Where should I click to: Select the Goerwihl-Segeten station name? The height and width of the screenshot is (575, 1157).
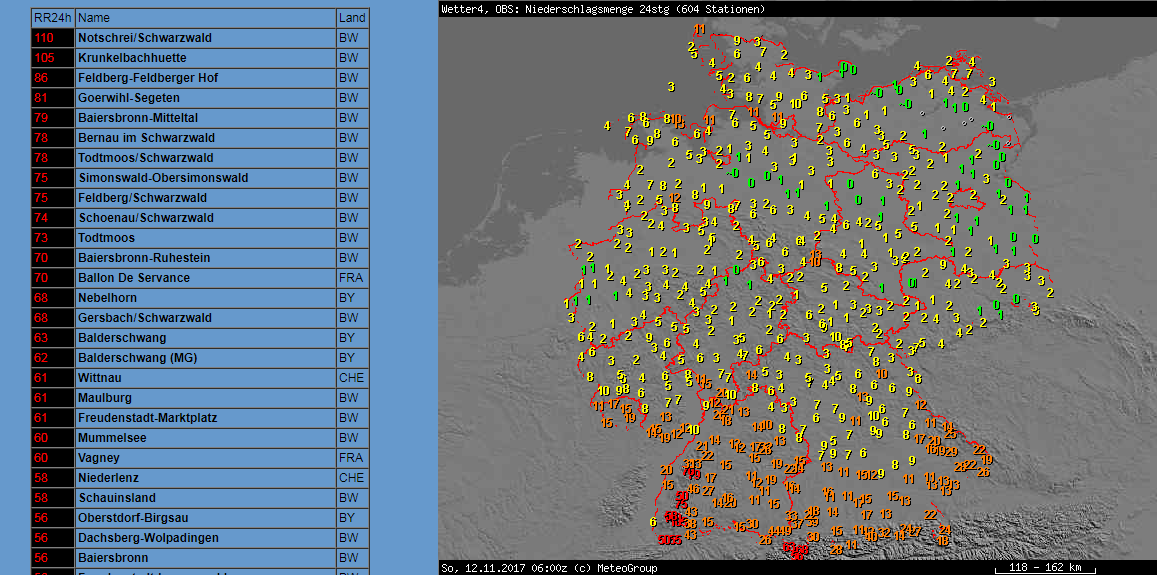(128, 97)
